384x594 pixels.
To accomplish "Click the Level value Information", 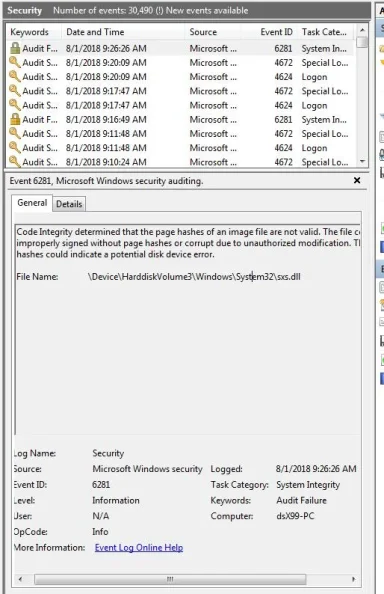I will coord(116,500).
